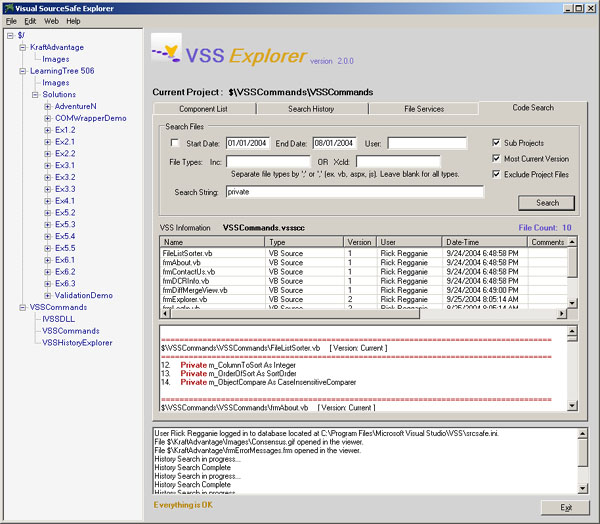Click the log pane up scroll arrow
The image size is (600, 524).
click(x=582, y=434)
